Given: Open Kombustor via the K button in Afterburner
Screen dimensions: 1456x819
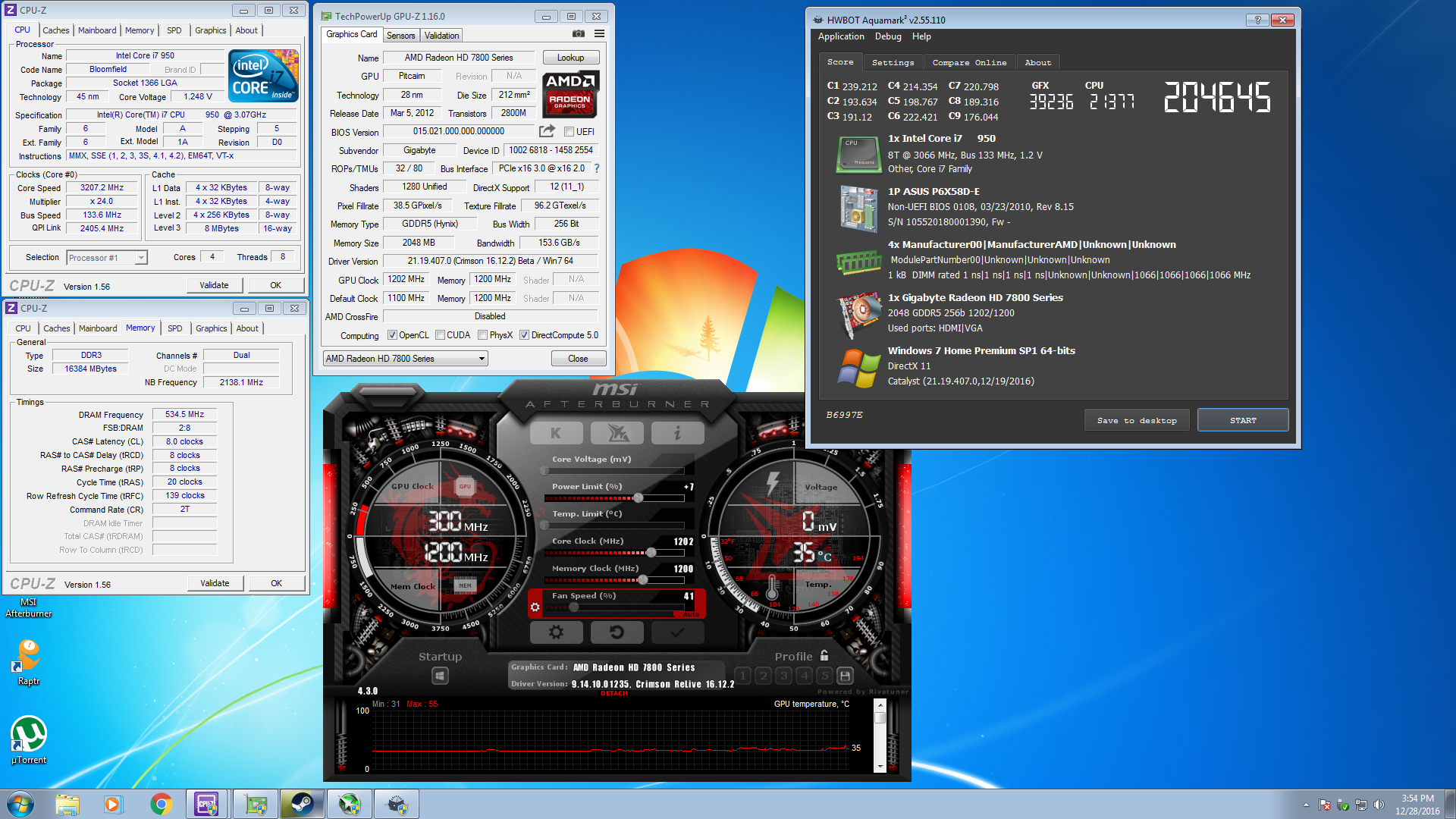Looking at the screenshot, I should (x=556, y=433).
